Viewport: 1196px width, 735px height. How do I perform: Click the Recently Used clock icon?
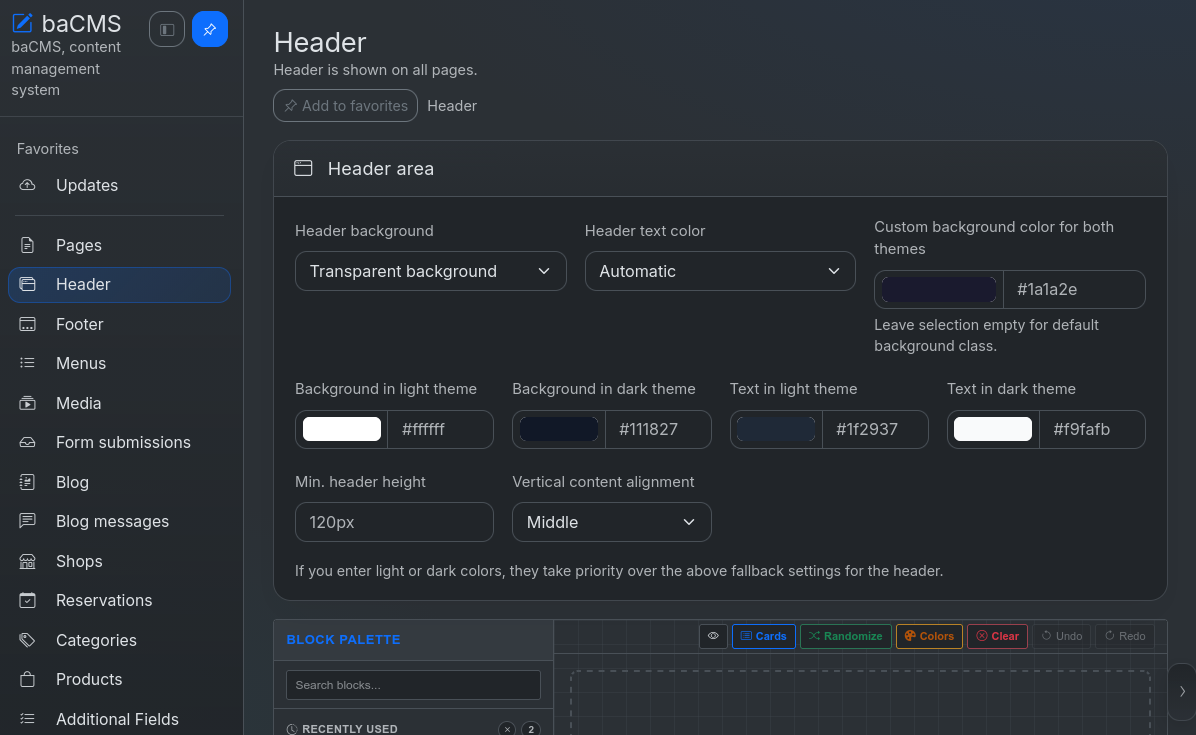[x=292, y=729]
